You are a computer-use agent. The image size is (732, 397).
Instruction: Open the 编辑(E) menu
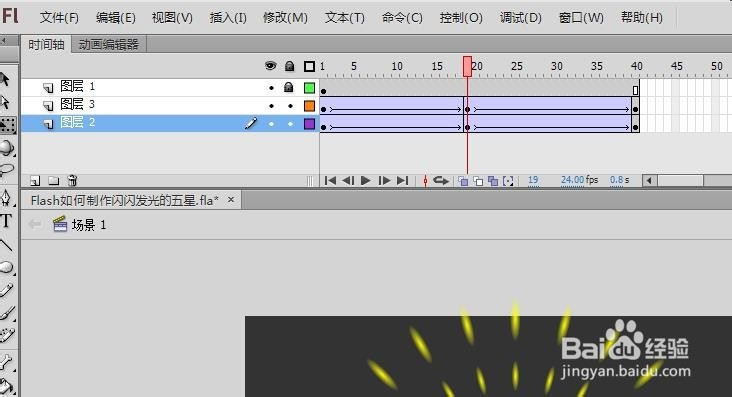[x=116, y=18]
